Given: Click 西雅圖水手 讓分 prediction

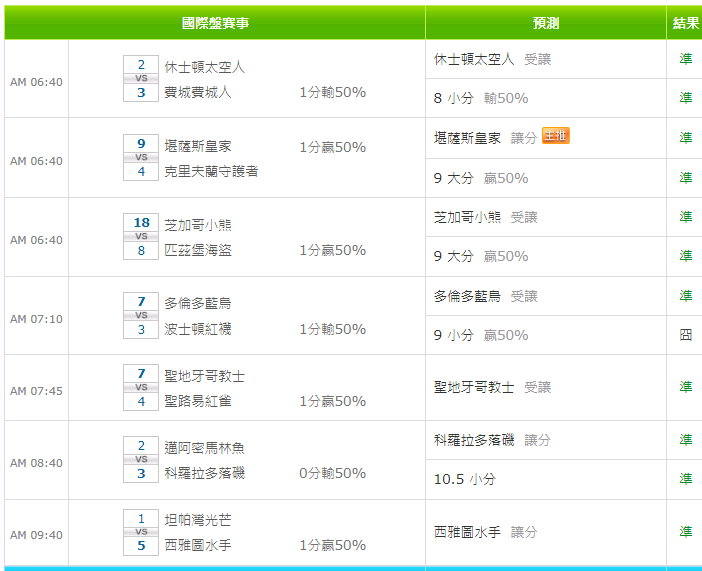Looking at the screenshot, I should tap(485, 532).
